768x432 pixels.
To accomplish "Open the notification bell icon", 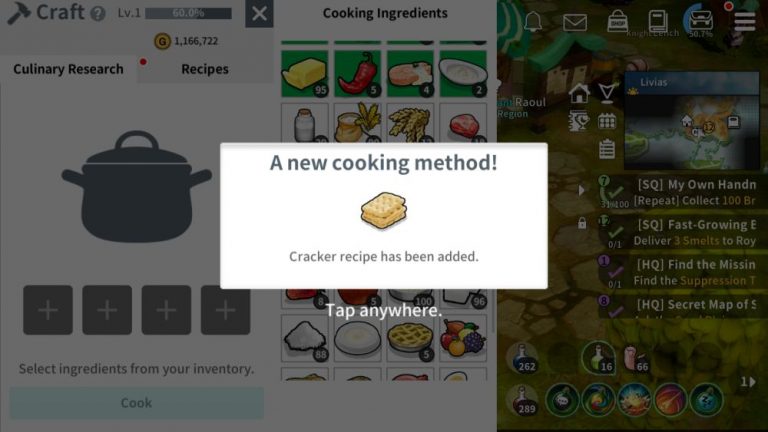I will coord(533,22).
